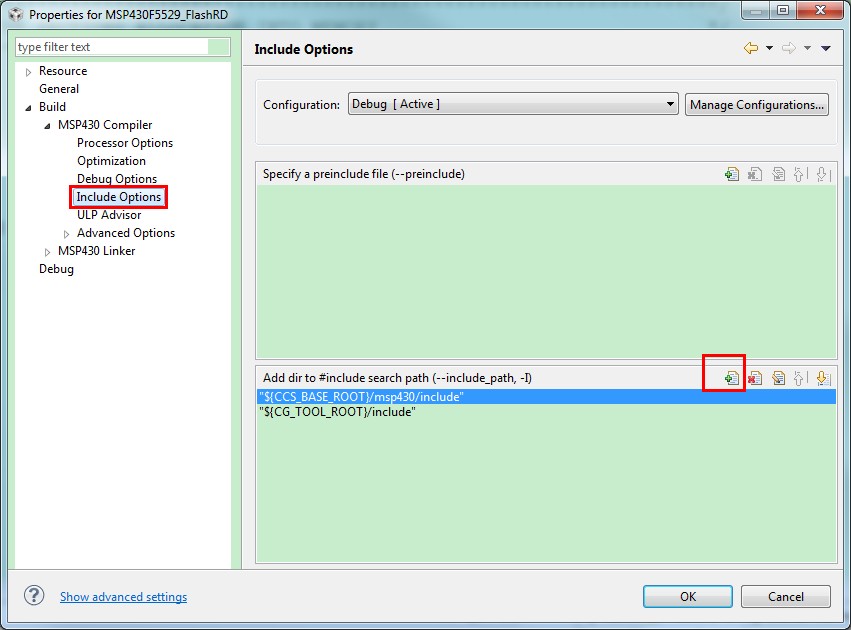Select Build in the tree
Viewport: 851px width, 630px height.
coord(52,107)
